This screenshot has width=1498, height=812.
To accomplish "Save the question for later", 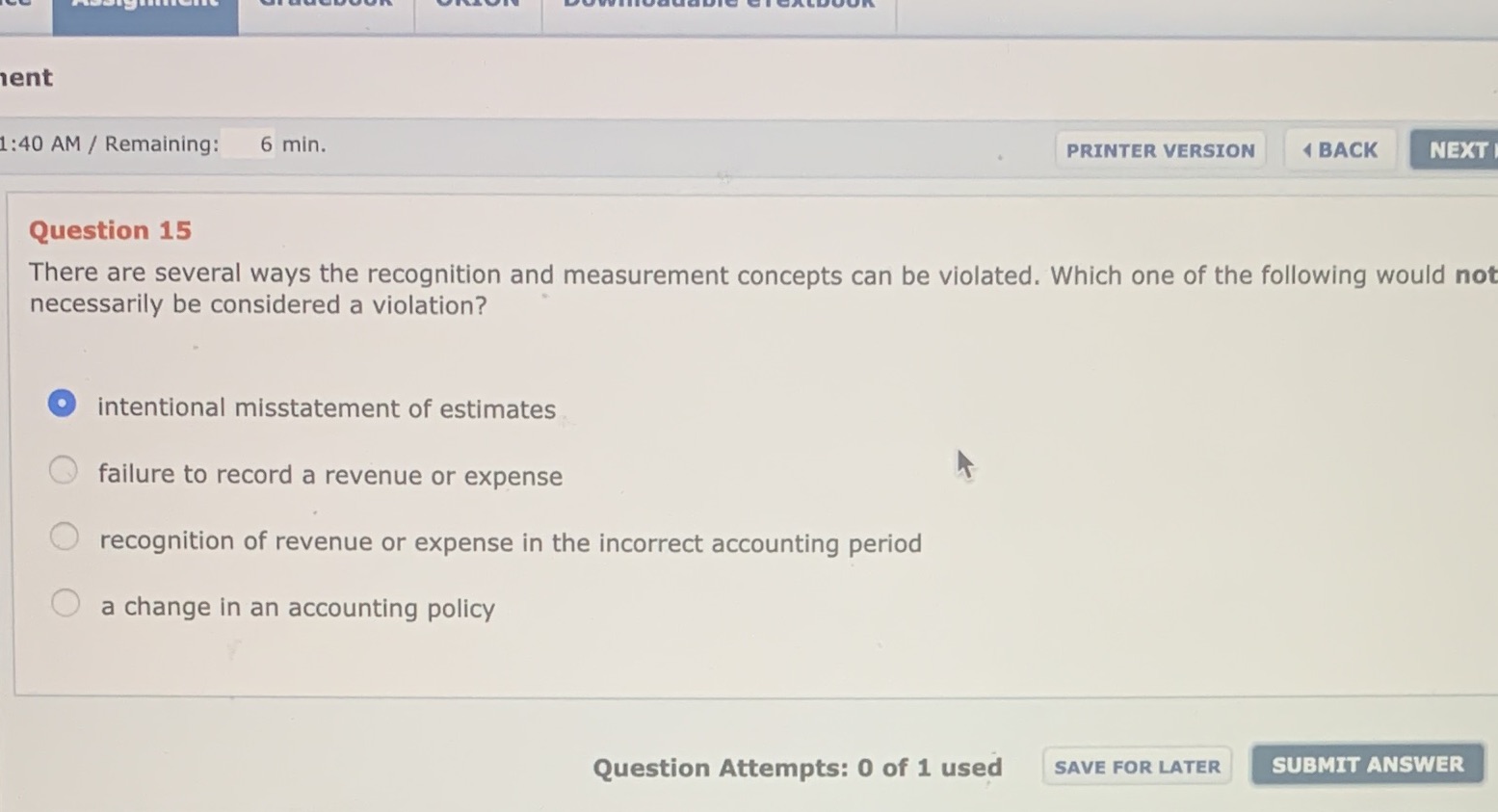I will [x=1136, y=766].
